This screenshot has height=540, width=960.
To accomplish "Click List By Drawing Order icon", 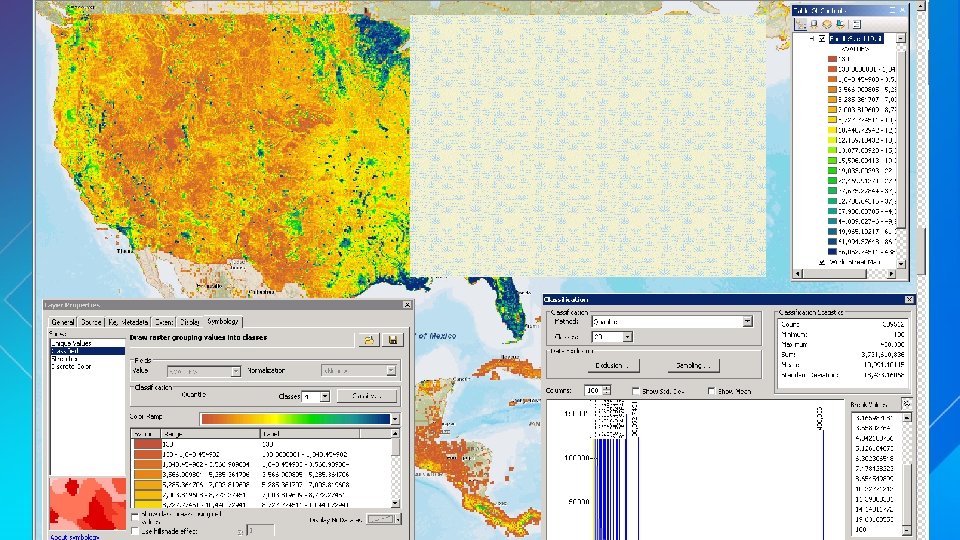I will pyautogui.click(x=802, y=25).
